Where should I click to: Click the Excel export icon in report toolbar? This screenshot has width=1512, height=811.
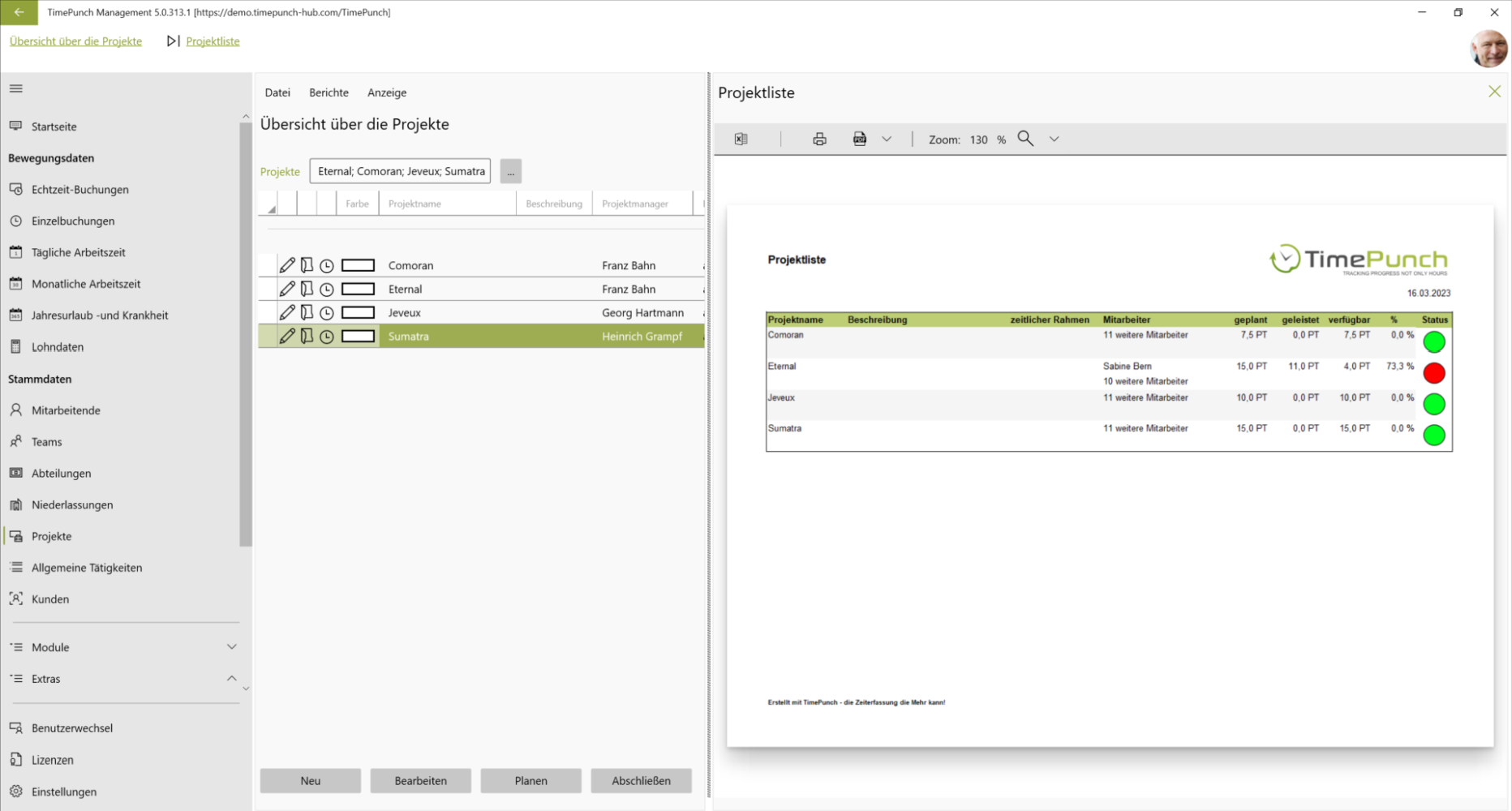(741, 139)
